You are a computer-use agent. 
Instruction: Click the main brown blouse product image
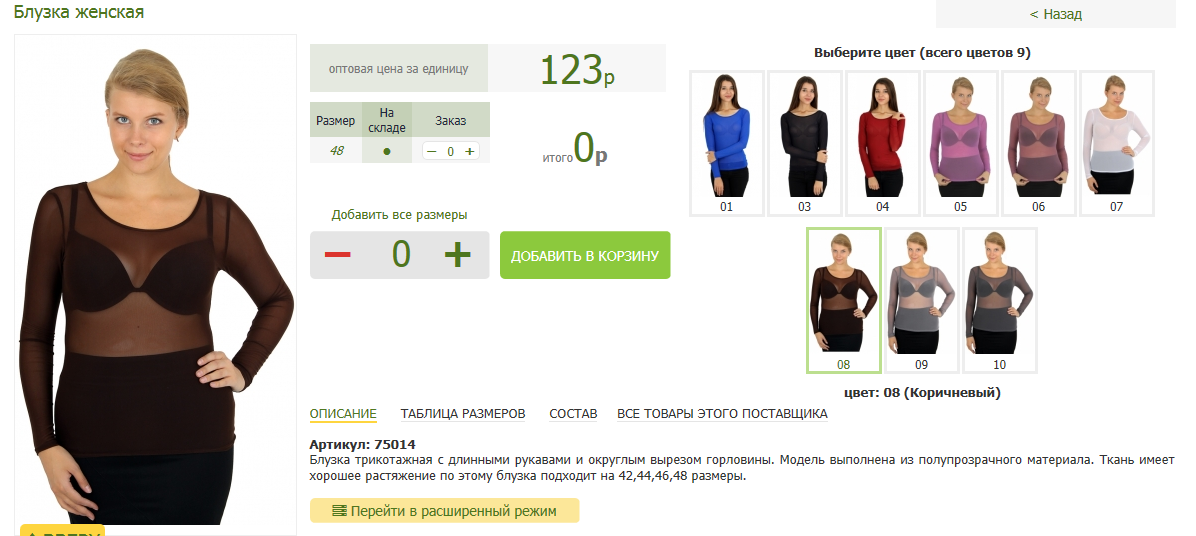(x=156, y=284)
